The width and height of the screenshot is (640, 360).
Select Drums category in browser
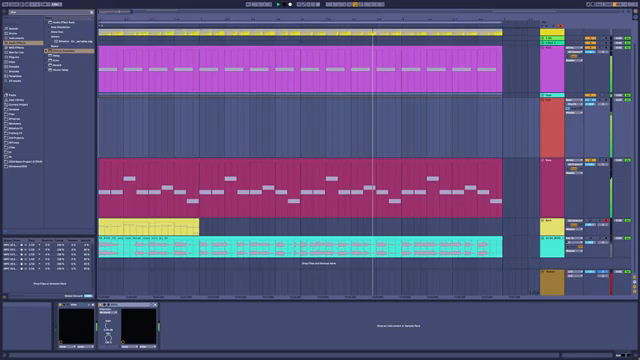tap(13, 33)
